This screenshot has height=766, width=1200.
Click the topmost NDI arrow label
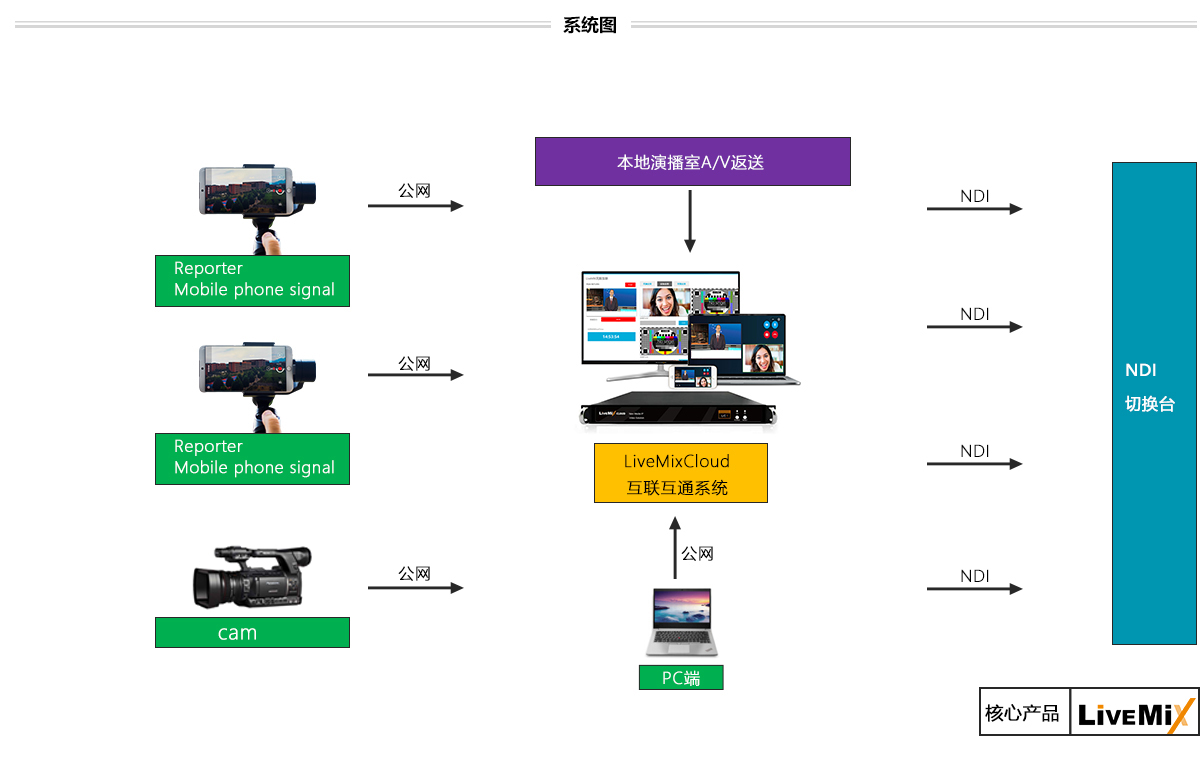(x=975, y=196)
